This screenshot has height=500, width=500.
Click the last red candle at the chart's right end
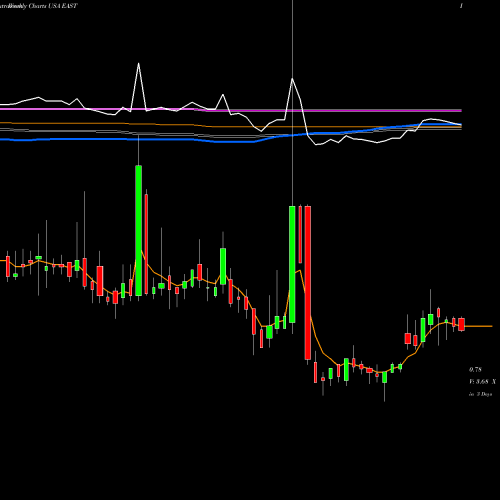[461, 324]
